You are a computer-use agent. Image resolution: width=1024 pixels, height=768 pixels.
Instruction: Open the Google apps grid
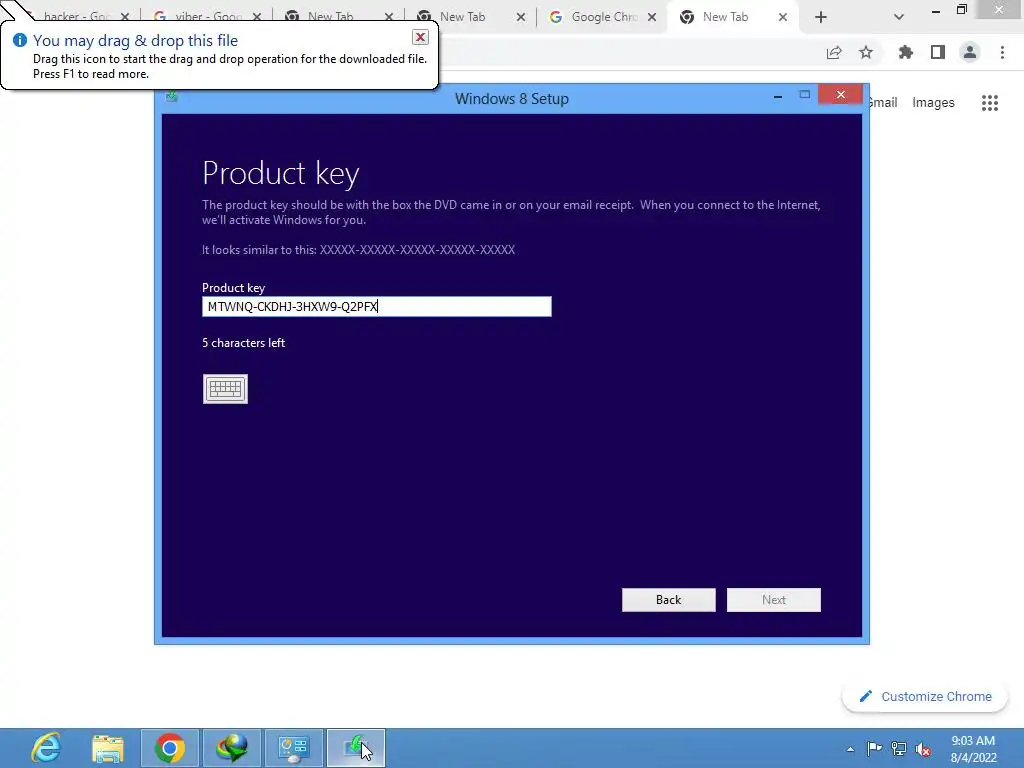(x=990, y=103)
